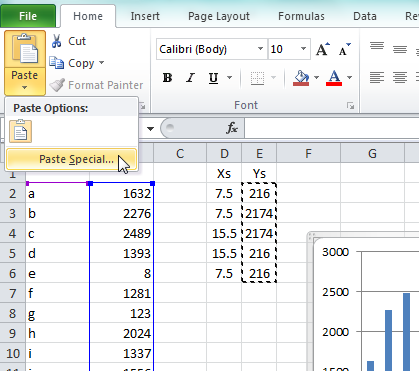Click the Insert Function fx icon

pyautogui.click(x=232, y=128)
